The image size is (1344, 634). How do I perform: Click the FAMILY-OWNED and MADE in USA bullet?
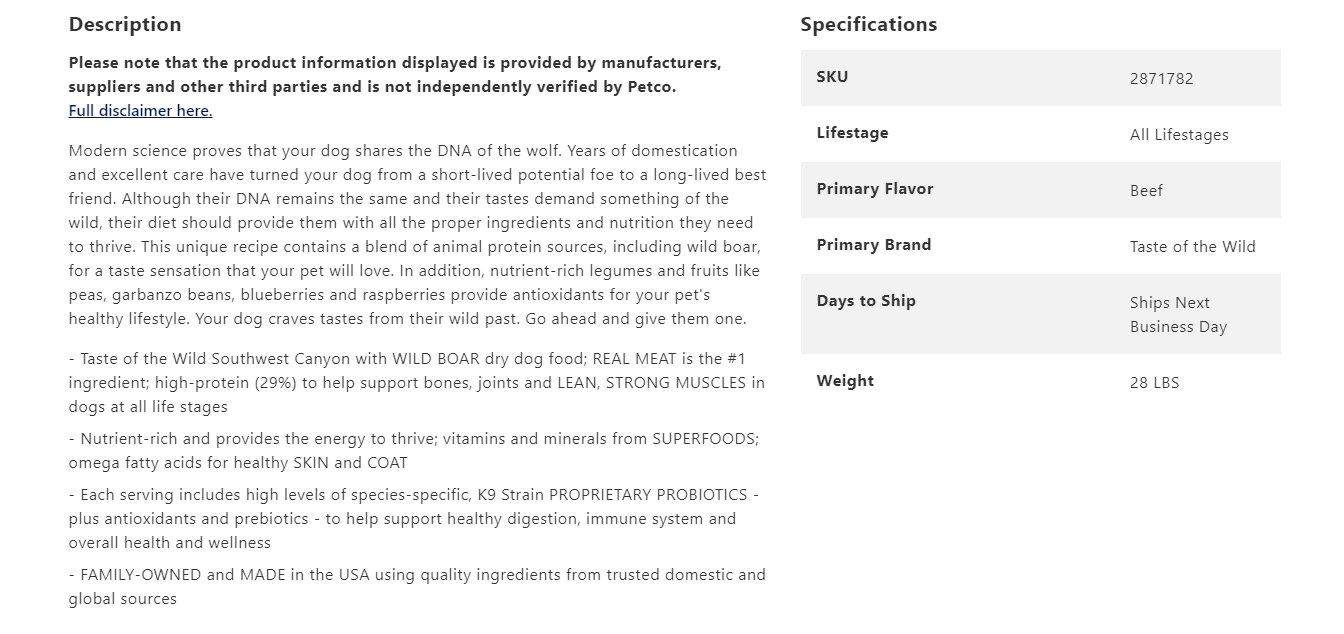(x=417, y=587)
